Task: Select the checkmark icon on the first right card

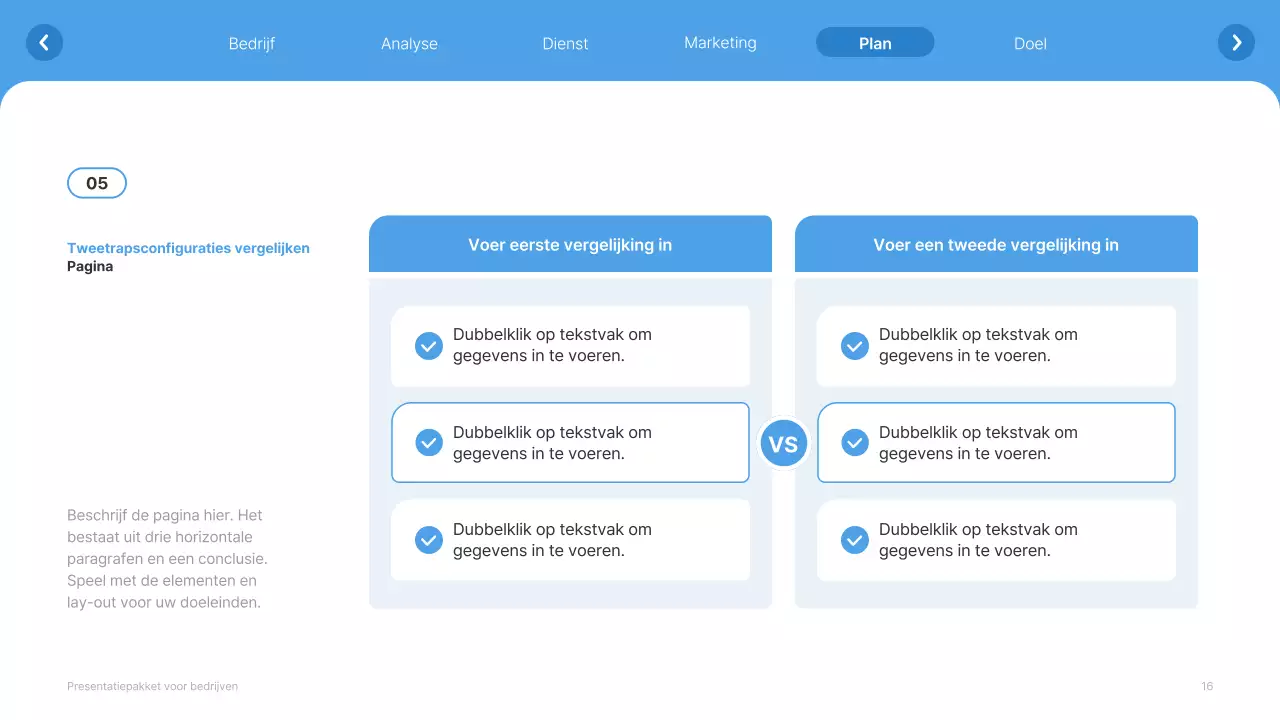Action: click(854, 345)
